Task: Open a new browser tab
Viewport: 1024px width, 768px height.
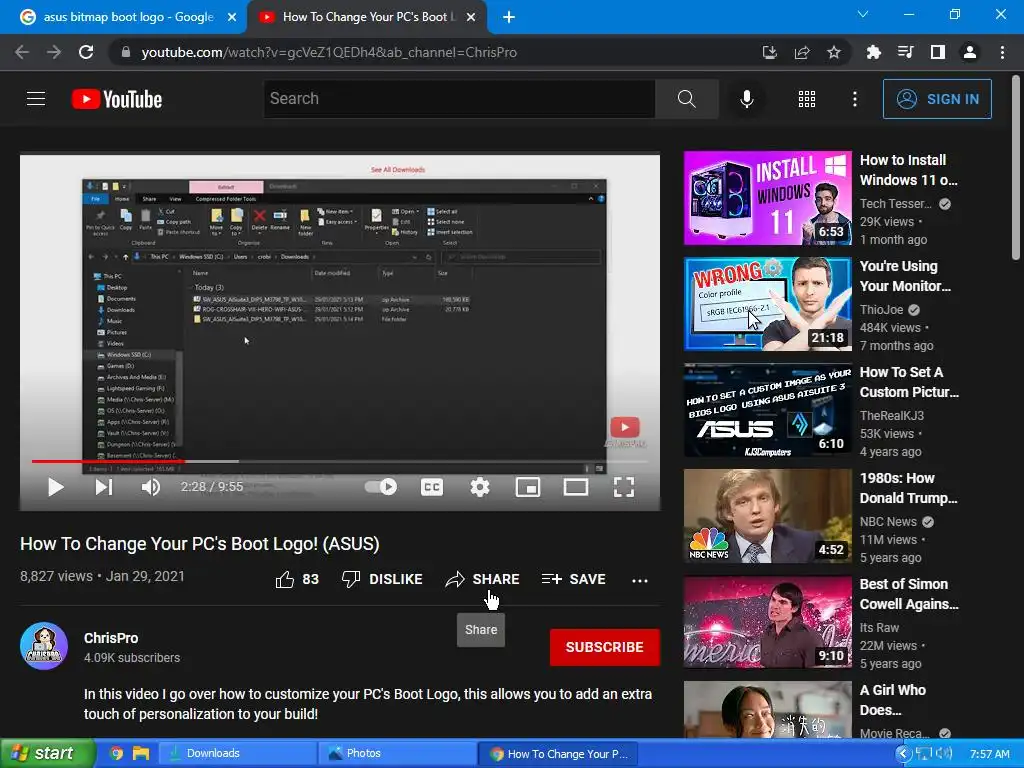Action: [x=509, y=17]
